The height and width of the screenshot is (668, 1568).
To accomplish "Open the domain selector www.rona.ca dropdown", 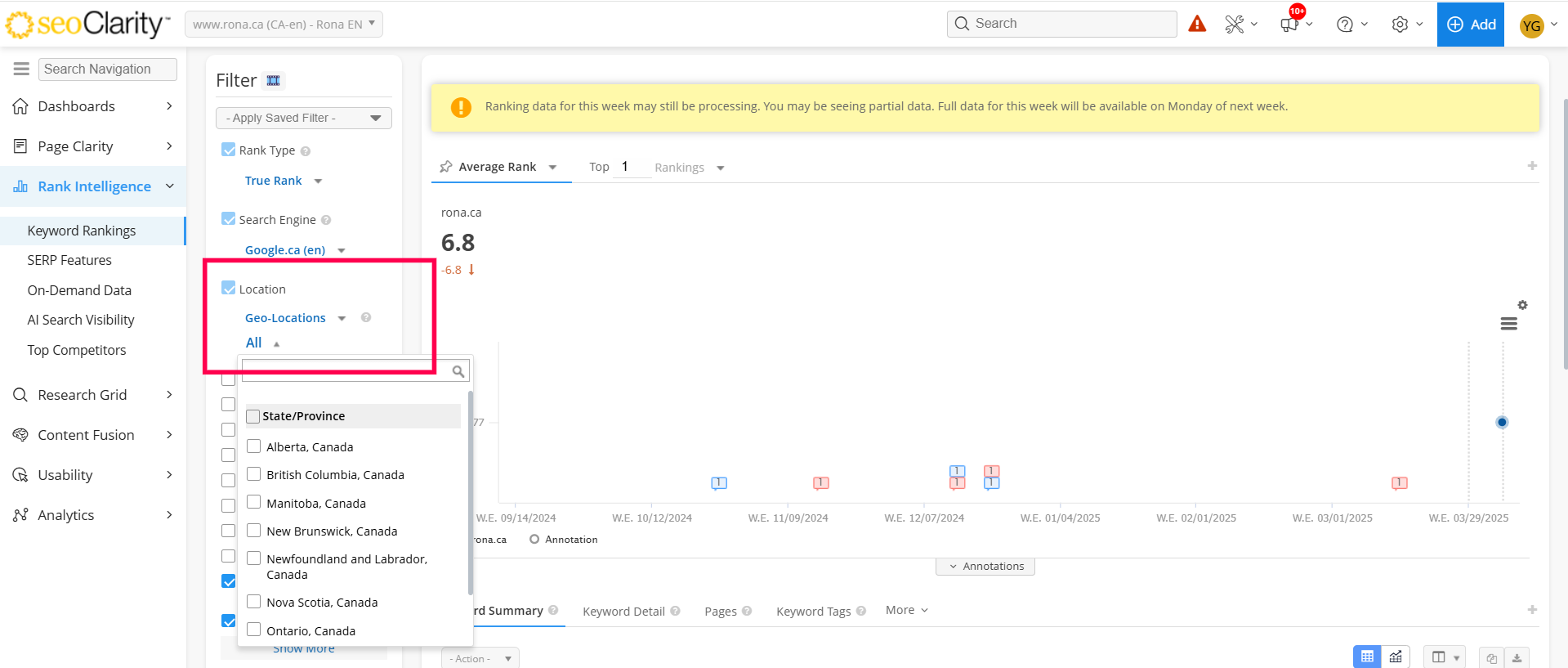I will pos(284,25).
